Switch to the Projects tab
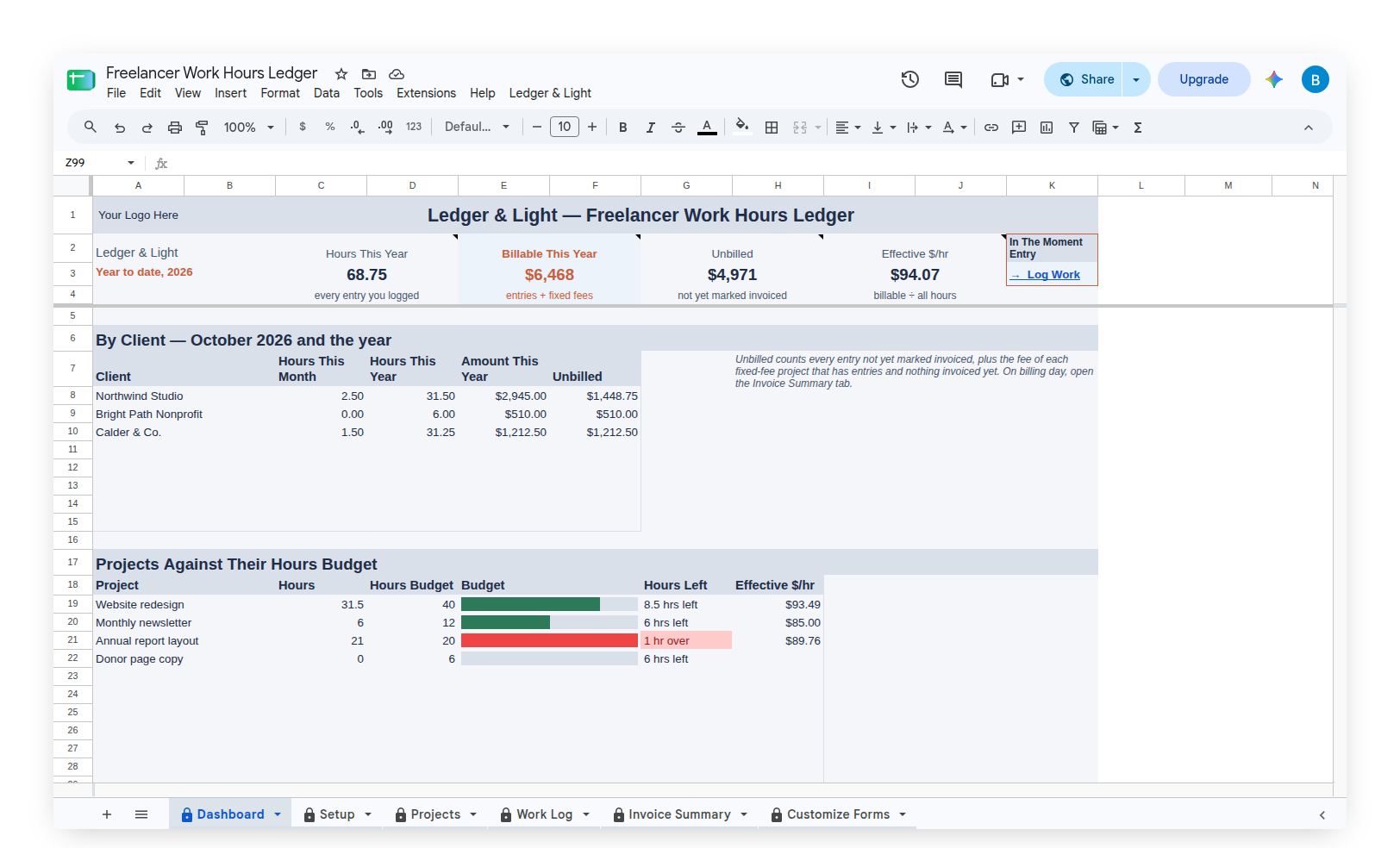 pos(435,814)
